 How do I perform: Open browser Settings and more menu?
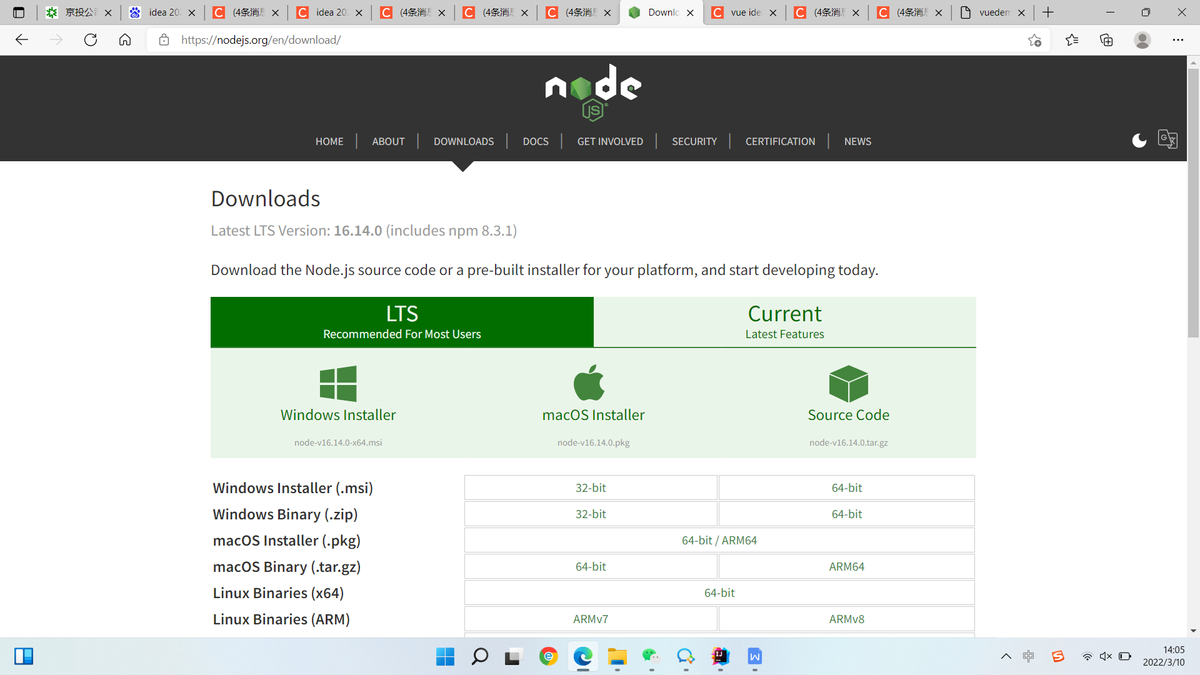click(1176, 40)
